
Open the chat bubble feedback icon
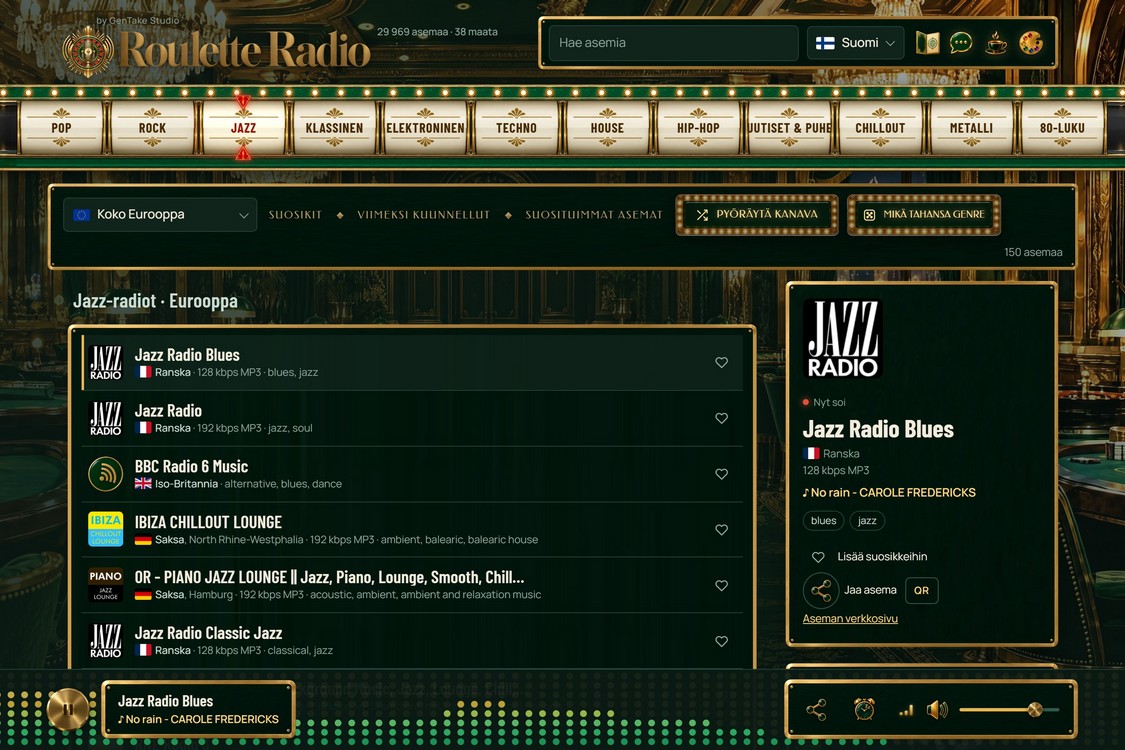click(x=961, y=43)
